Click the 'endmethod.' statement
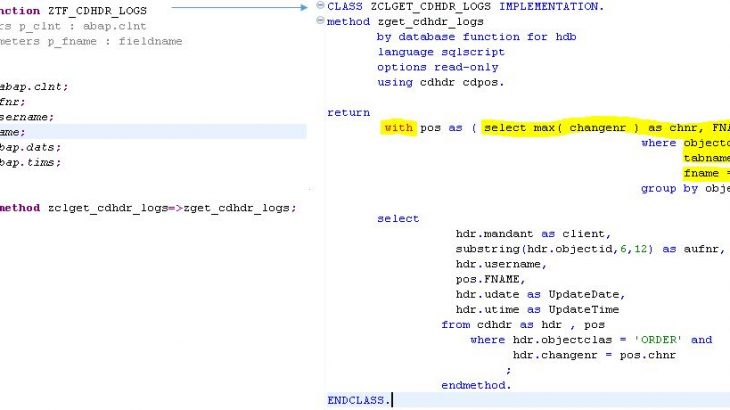Viewport: 730px width, 410px height. click(x=476, y=385)
